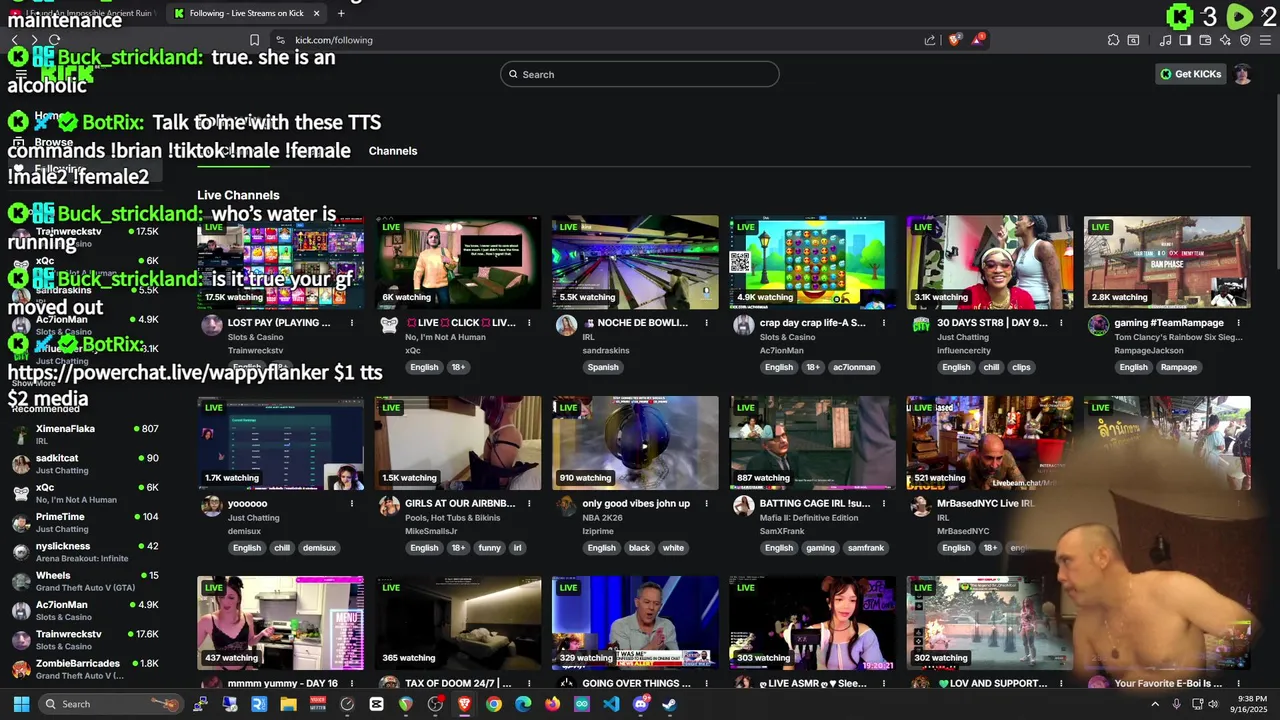Open Visual Studio Code from the taskbar
This screenshot has height=720, width=1280.
tap(611, 704)
